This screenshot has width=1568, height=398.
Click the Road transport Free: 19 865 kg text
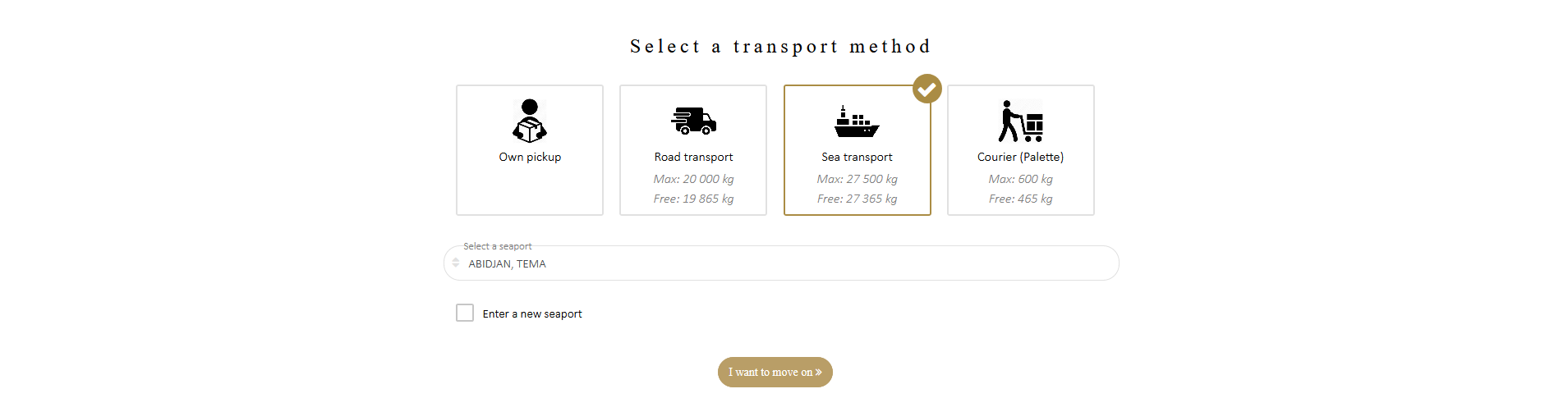tap(693, 199)
